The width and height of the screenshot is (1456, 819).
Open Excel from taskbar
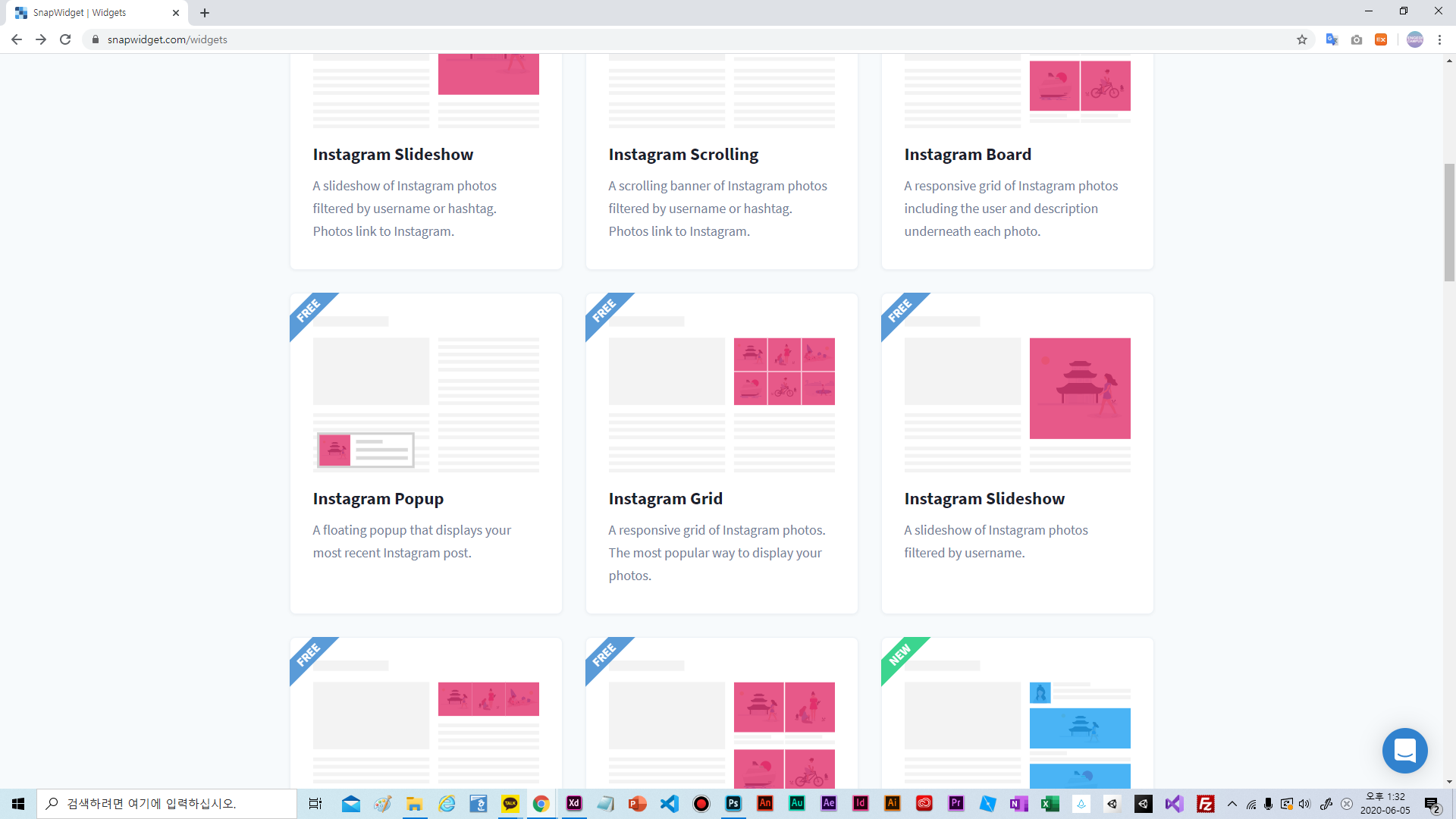(x=1050, y=804)
